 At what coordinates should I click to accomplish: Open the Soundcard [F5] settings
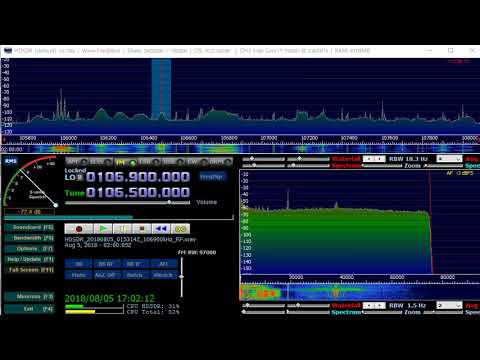point(30,227)
